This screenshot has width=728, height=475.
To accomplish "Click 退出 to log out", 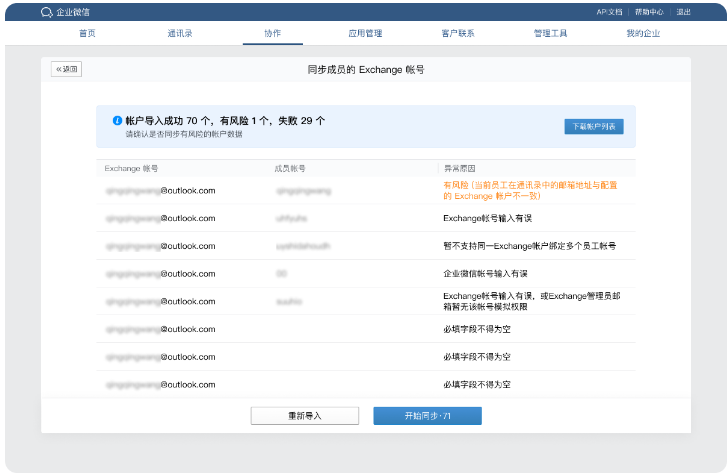I will tap(683, 12).
